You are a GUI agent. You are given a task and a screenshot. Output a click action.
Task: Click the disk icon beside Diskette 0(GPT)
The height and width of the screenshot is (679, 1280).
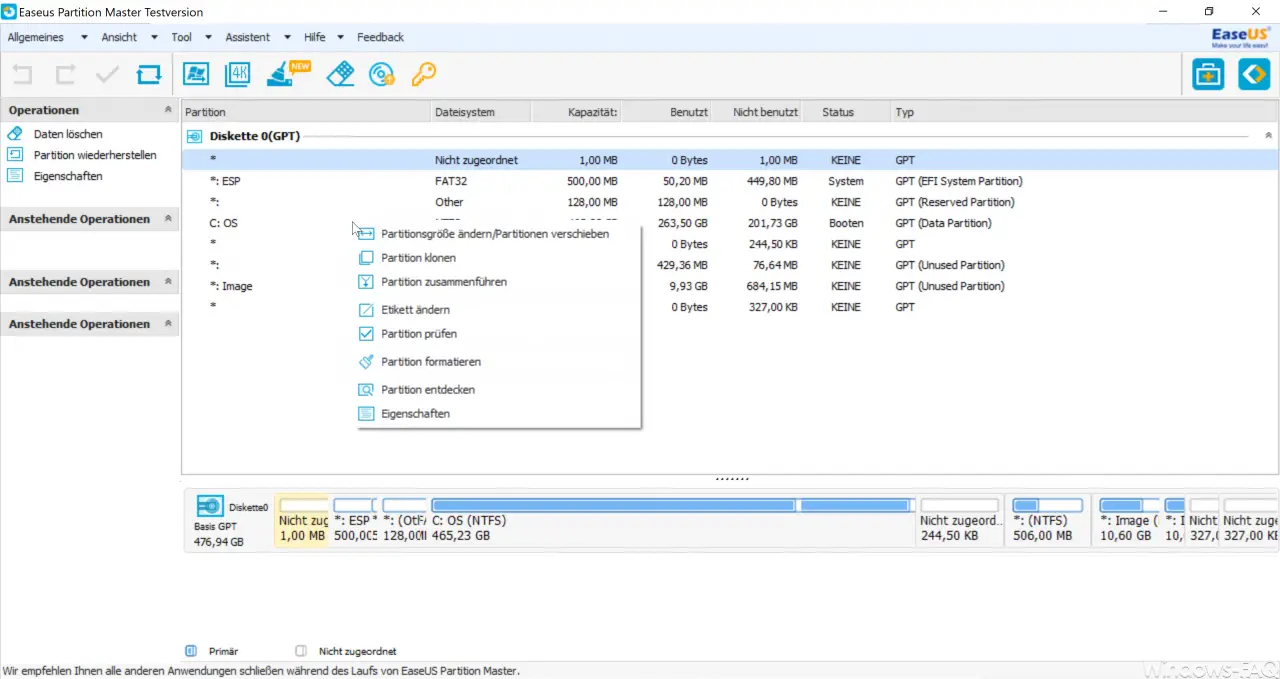195,136
